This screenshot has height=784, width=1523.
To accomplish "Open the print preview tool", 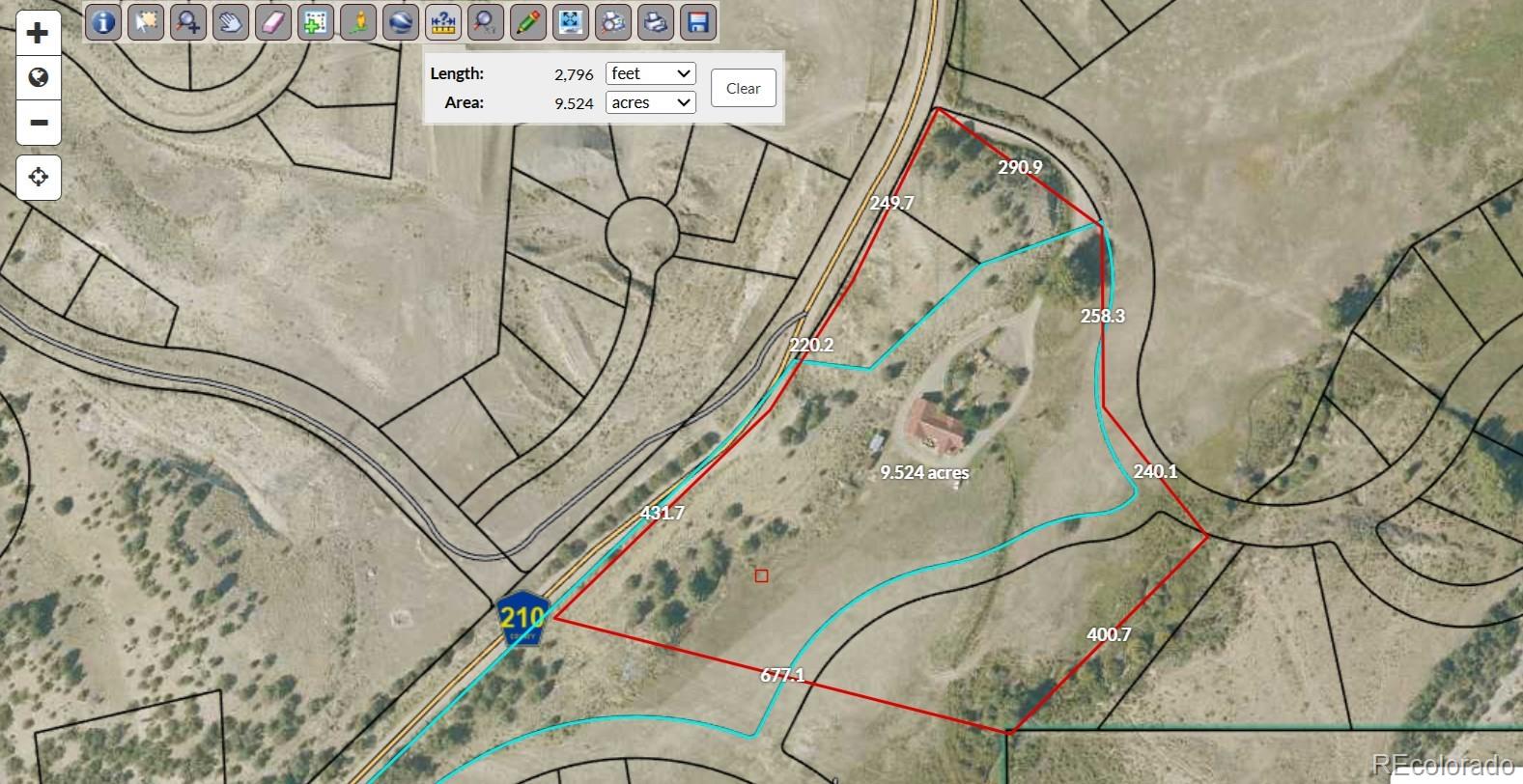I will coord(613,21).
